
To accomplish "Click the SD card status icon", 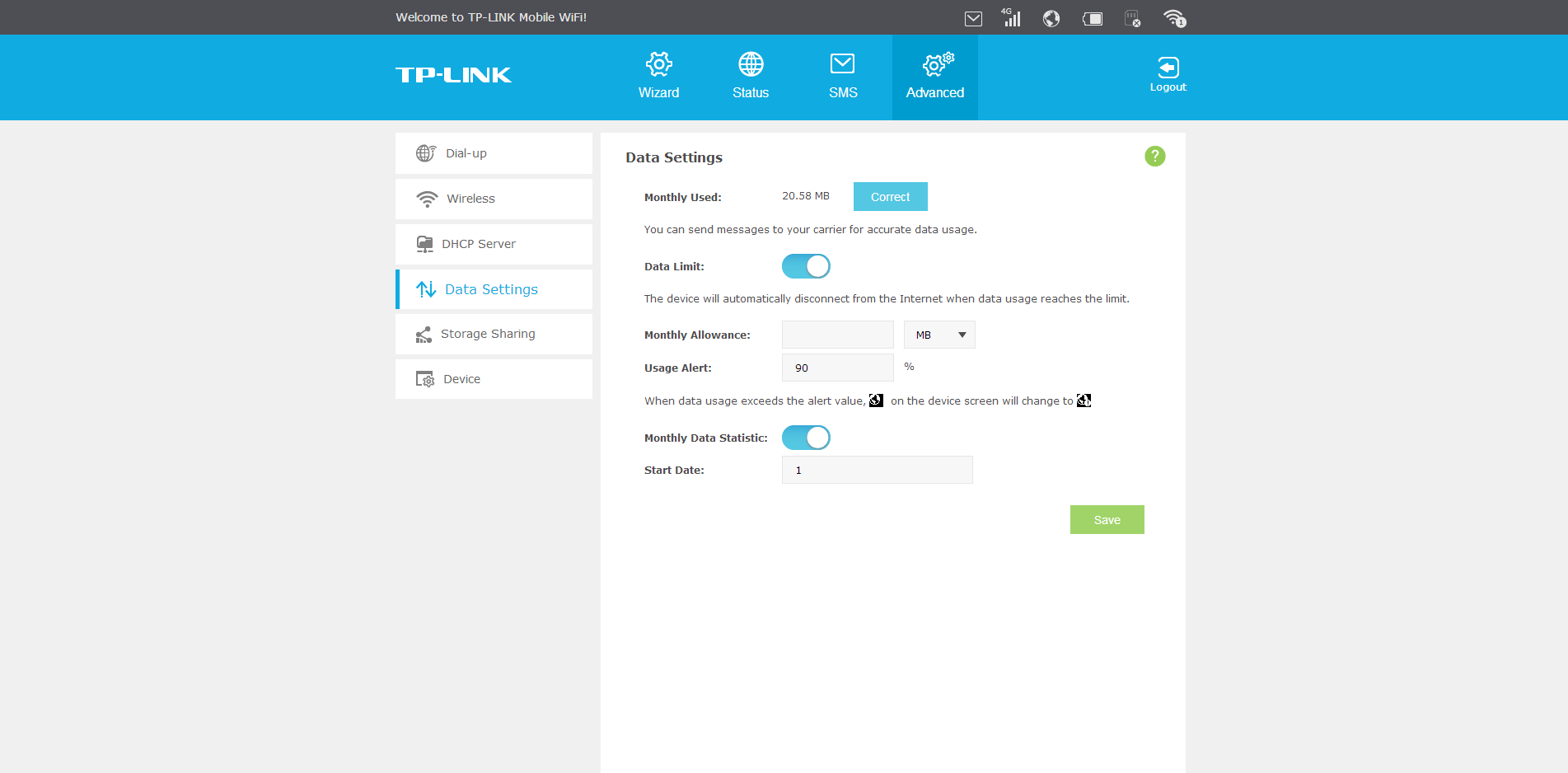I will pos(1133,18).
